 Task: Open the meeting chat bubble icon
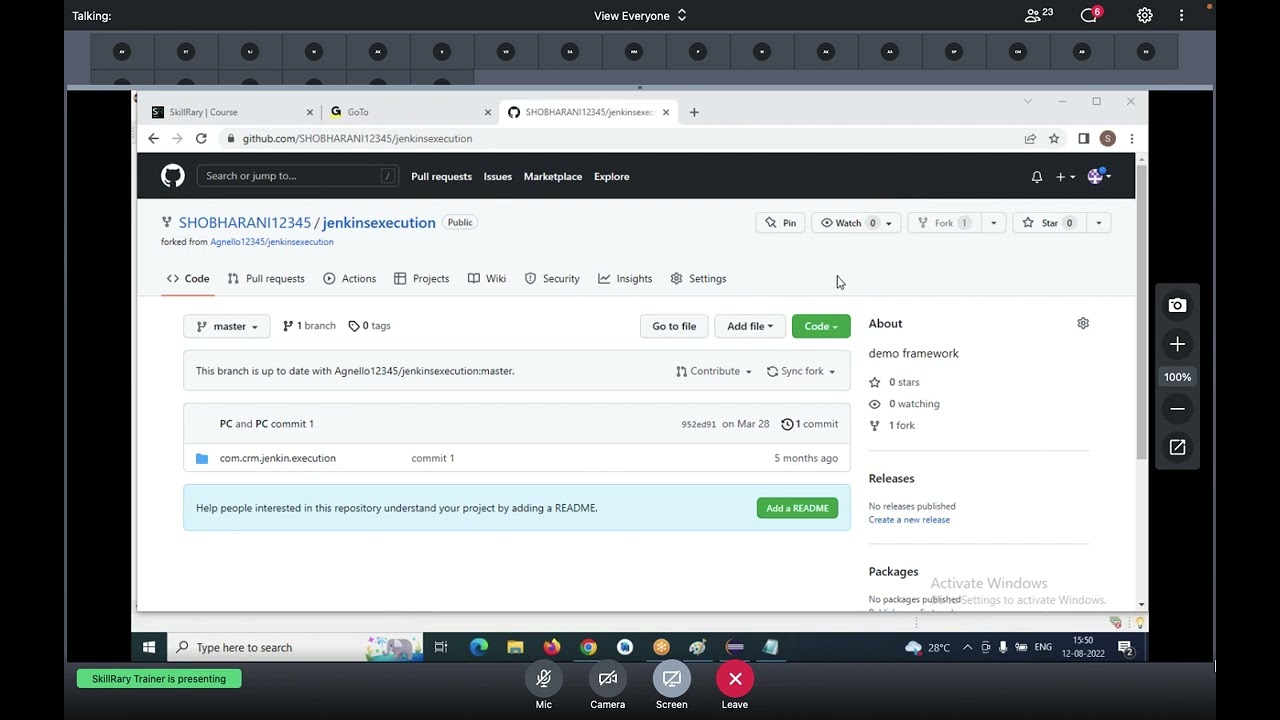[1090, 15]
